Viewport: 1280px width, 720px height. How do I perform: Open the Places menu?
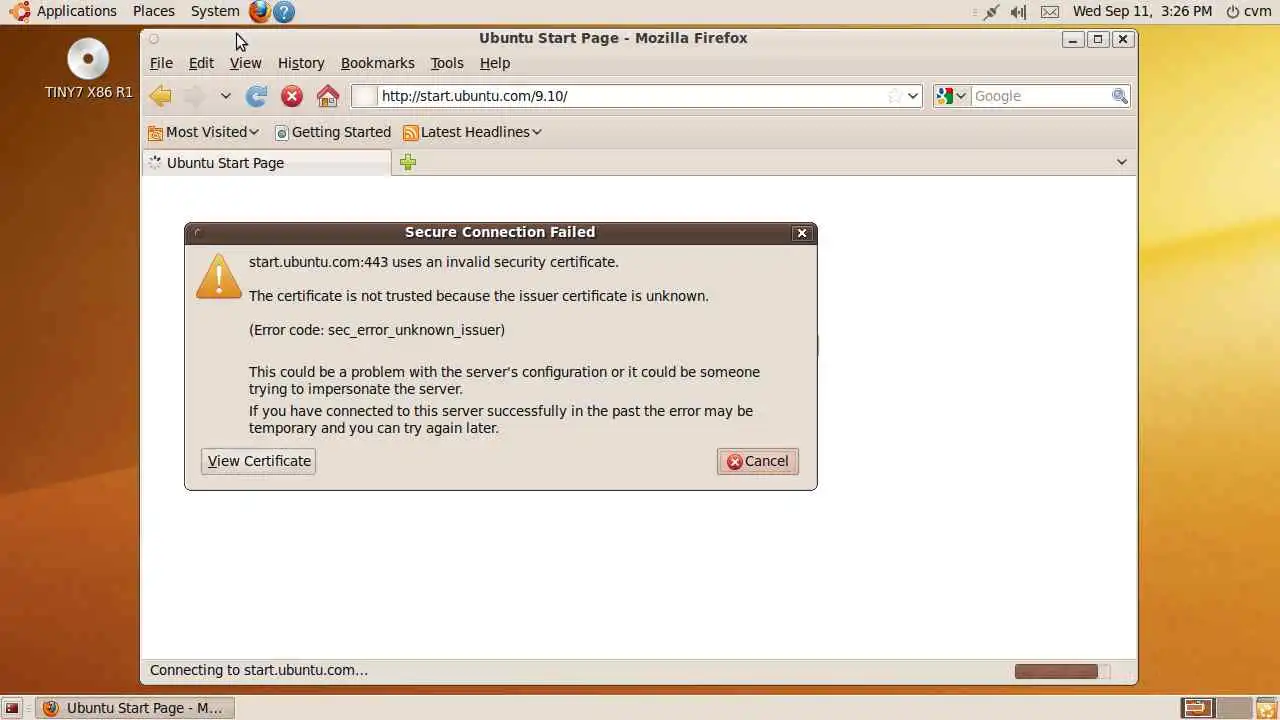[x=154, y=11]
